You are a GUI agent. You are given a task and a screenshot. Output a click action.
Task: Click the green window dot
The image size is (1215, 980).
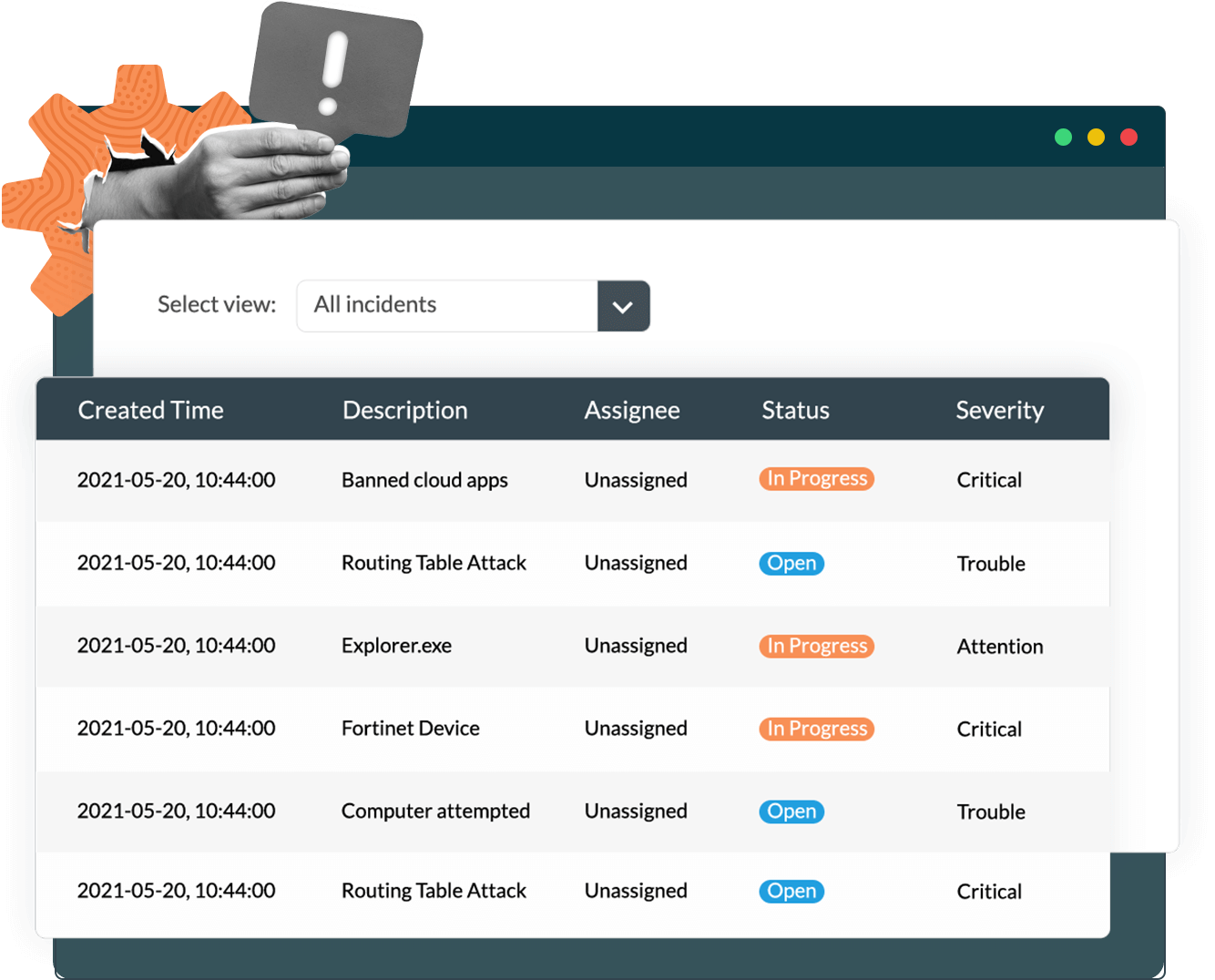[1063, 138]
